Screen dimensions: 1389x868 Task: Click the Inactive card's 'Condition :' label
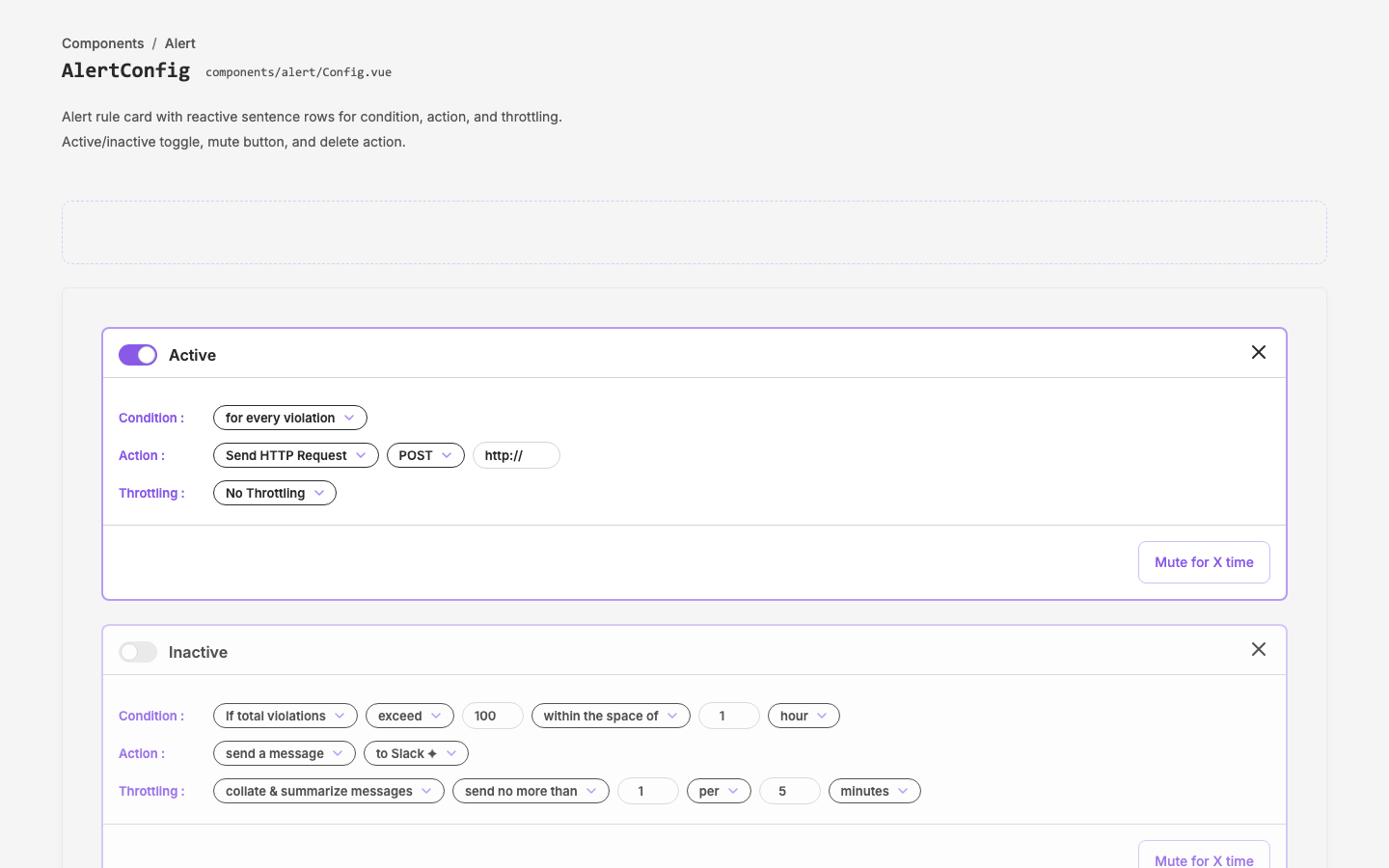[151, 716]
